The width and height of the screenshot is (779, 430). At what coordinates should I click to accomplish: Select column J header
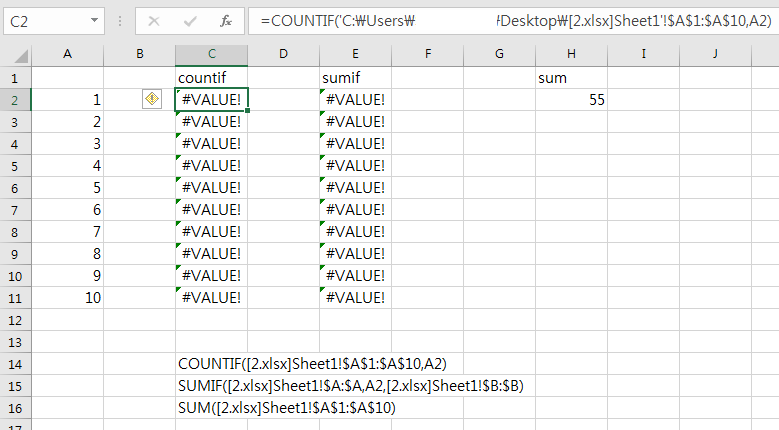pyautogui.click(x=715, y=54)
